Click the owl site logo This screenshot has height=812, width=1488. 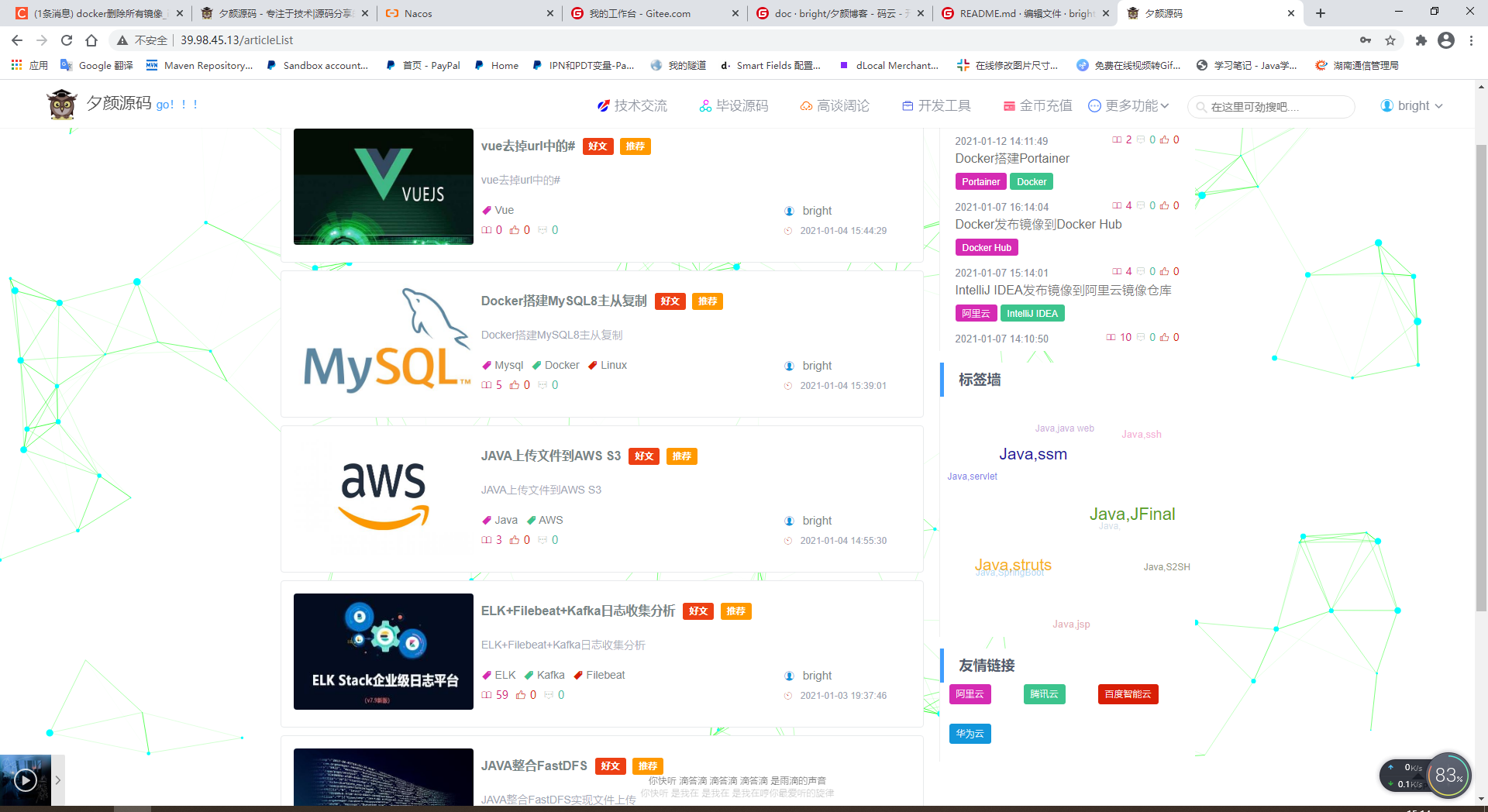(62, 105)
